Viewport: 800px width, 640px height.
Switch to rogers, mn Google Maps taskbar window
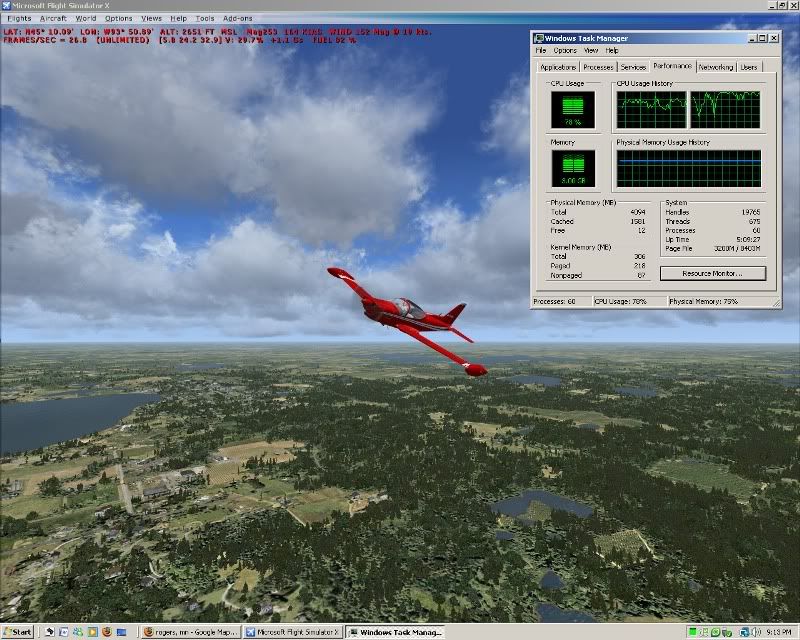coord(191,632)
